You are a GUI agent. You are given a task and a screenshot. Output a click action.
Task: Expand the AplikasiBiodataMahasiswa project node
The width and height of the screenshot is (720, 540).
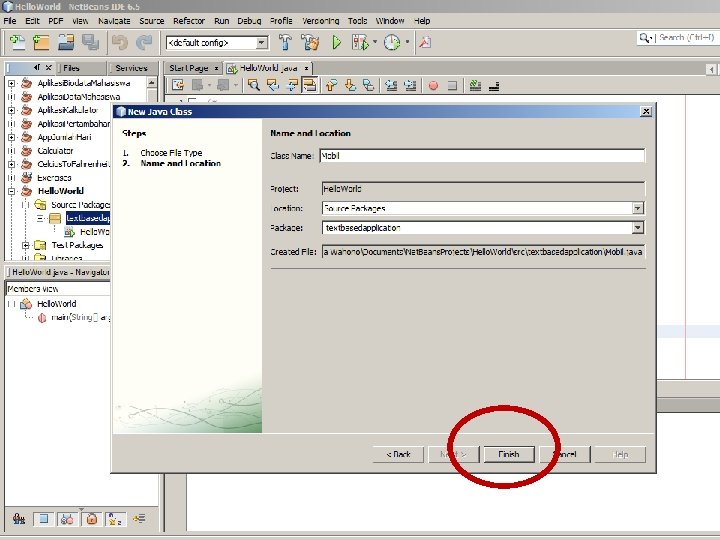click(11, 84)
